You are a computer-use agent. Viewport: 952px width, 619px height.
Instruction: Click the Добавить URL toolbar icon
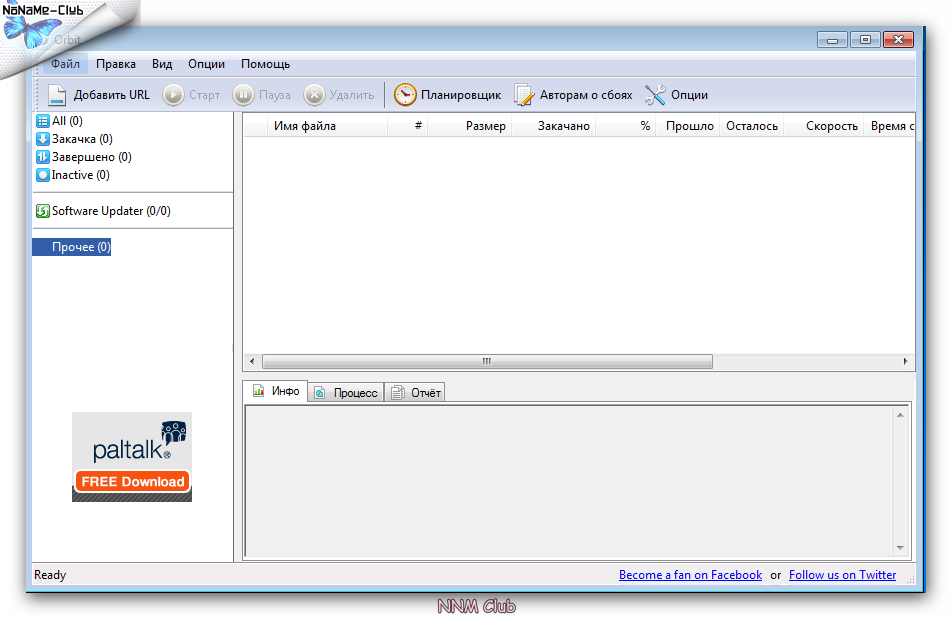pos(58,95)
